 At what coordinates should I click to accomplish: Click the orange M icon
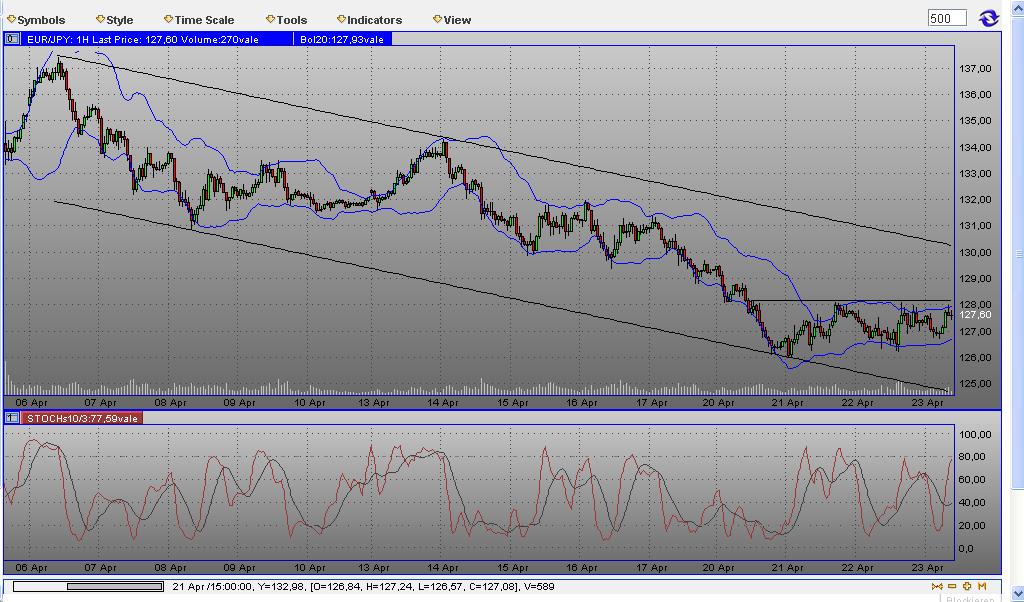click(982, 586)
